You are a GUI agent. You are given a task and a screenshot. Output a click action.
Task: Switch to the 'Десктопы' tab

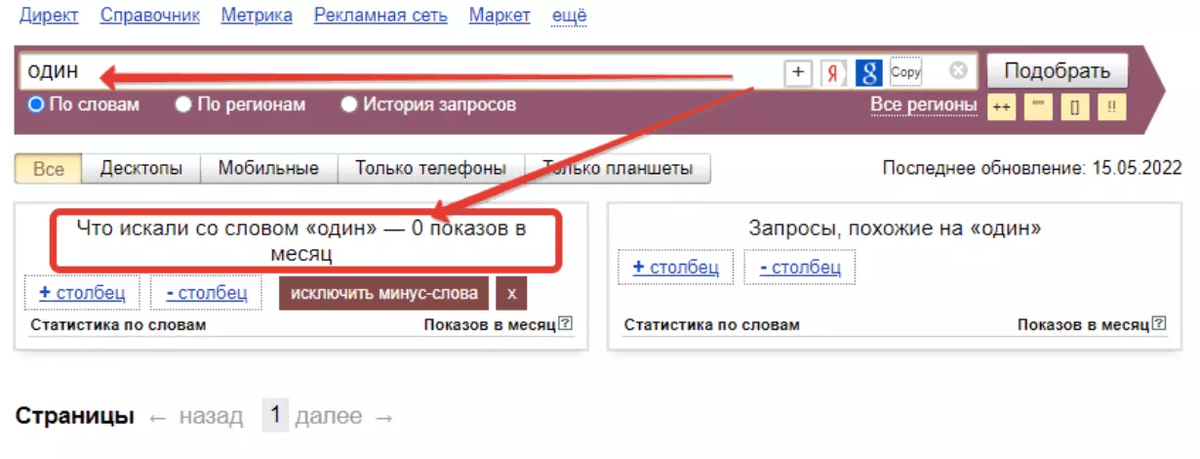tap(141, 168)
